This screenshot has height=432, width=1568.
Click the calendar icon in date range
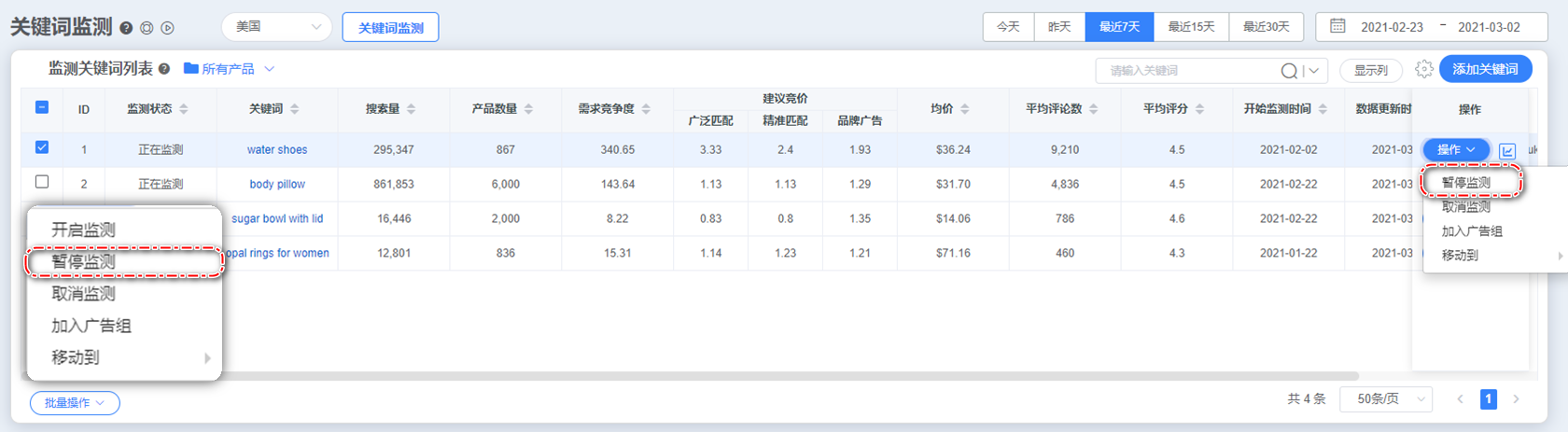[1337, 27]
